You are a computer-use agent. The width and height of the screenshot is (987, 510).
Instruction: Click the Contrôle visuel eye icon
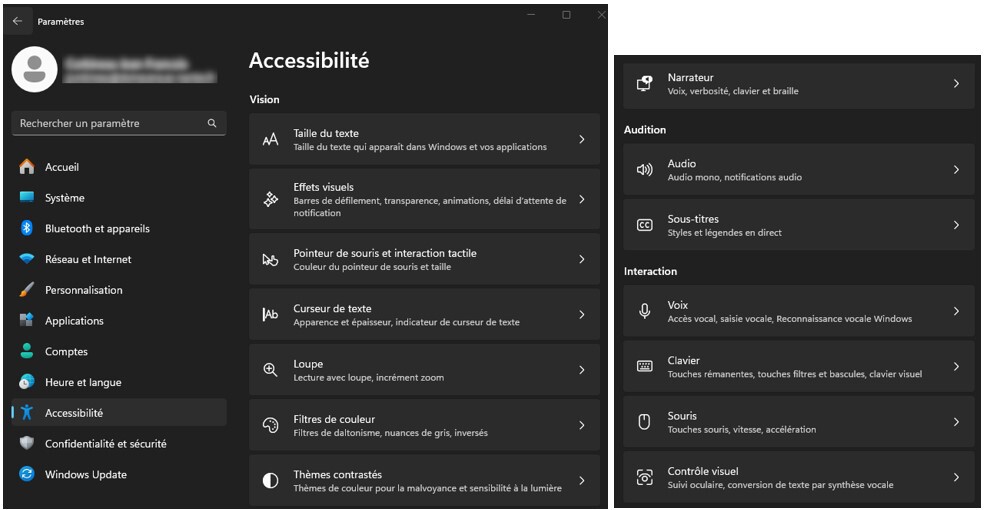pos(645,478)
